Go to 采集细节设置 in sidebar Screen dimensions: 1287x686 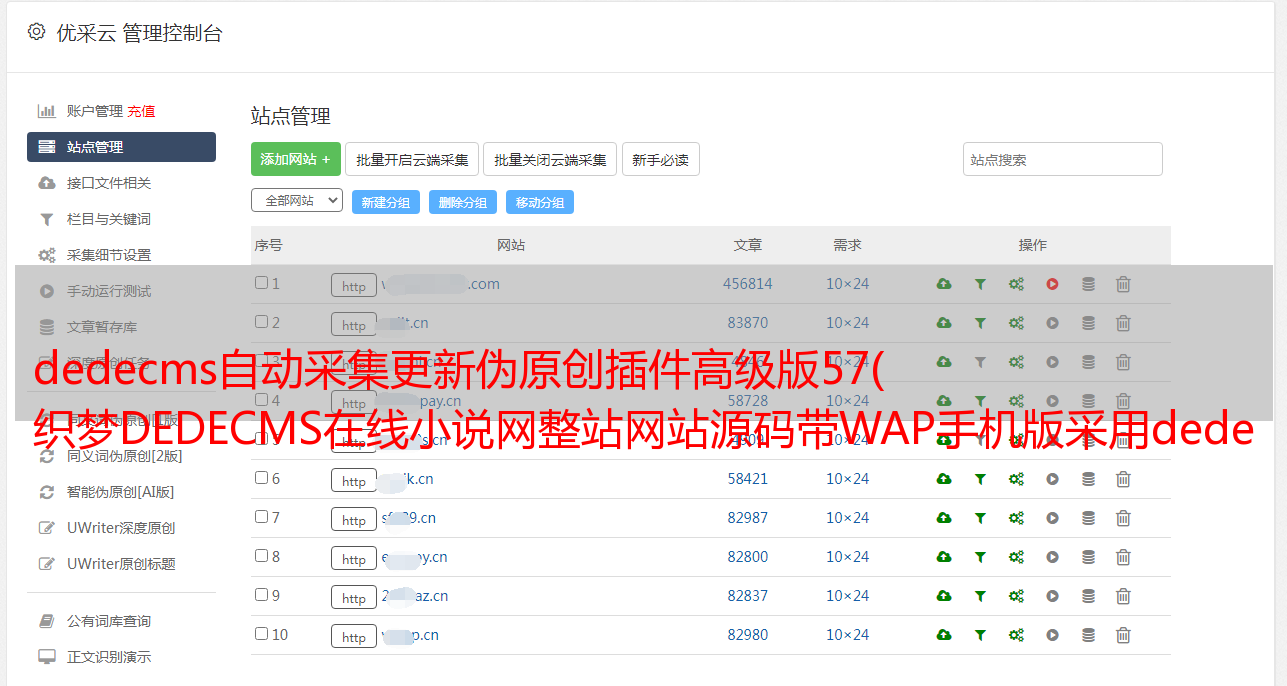click(x=109, y=255)
